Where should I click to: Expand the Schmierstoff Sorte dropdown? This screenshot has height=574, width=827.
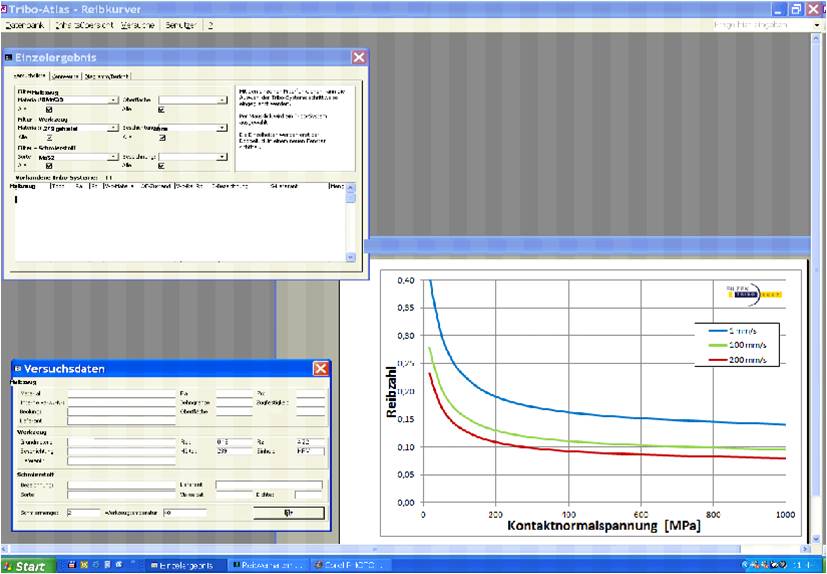tap(114, 157)
